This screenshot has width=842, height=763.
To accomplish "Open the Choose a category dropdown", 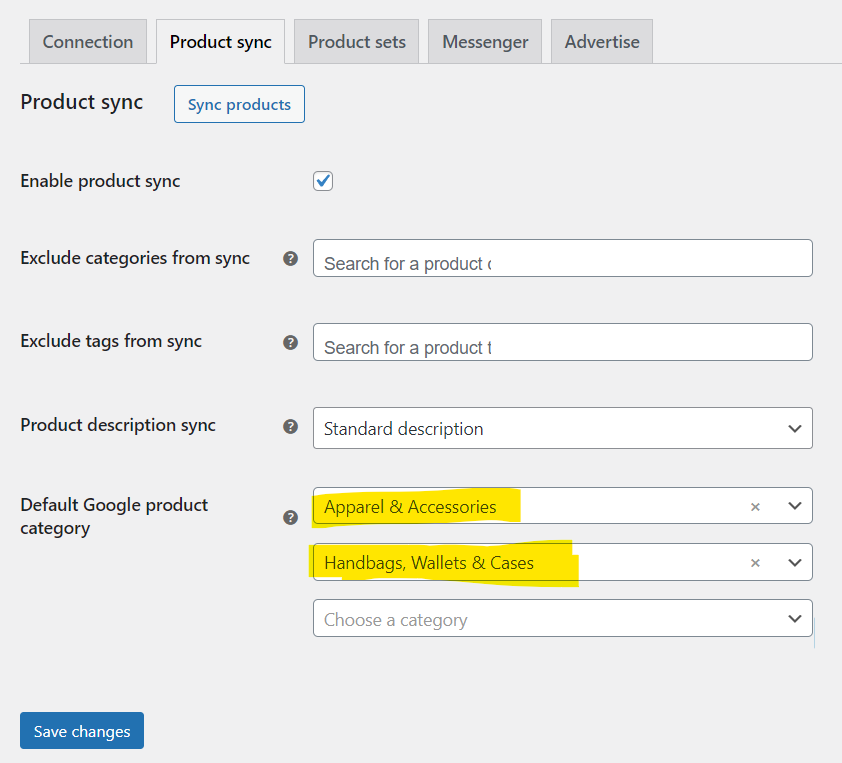I will [563, 618].
